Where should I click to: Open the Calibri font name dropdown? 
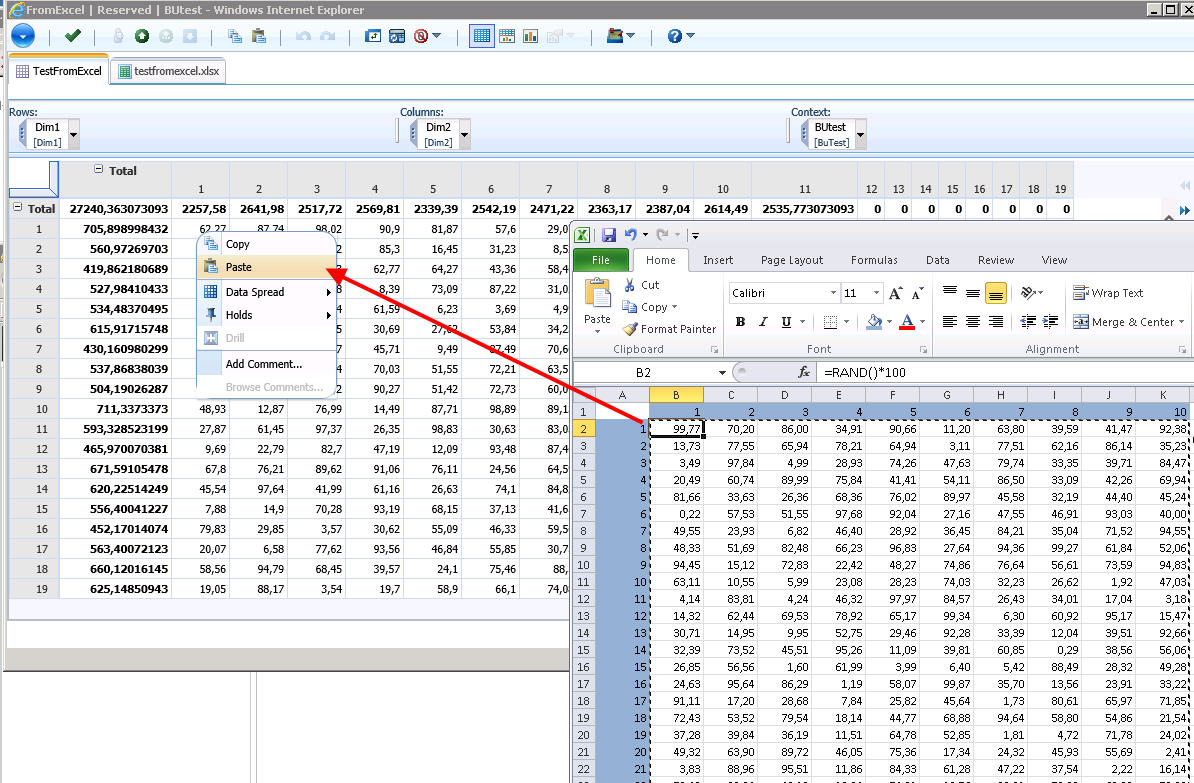pos(833,293)
